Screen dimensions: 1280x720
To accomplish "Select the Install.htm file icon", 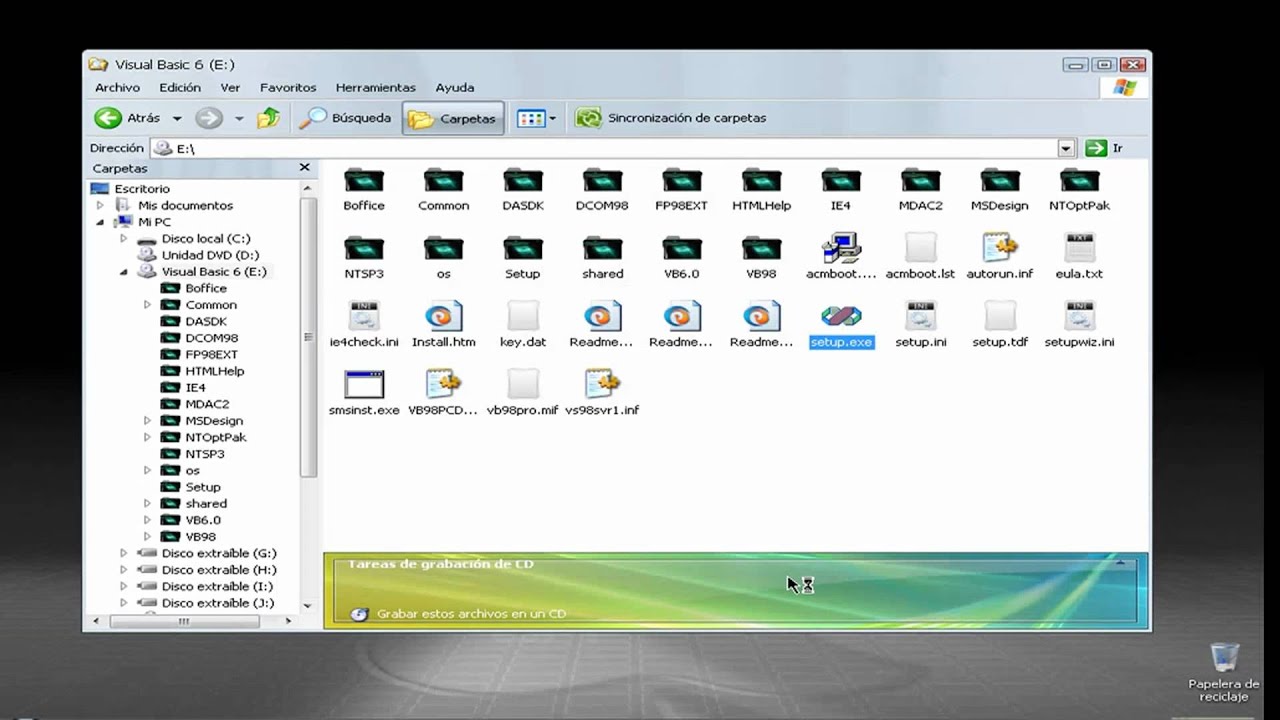I will pyautogui.click(x=443, y=316).
